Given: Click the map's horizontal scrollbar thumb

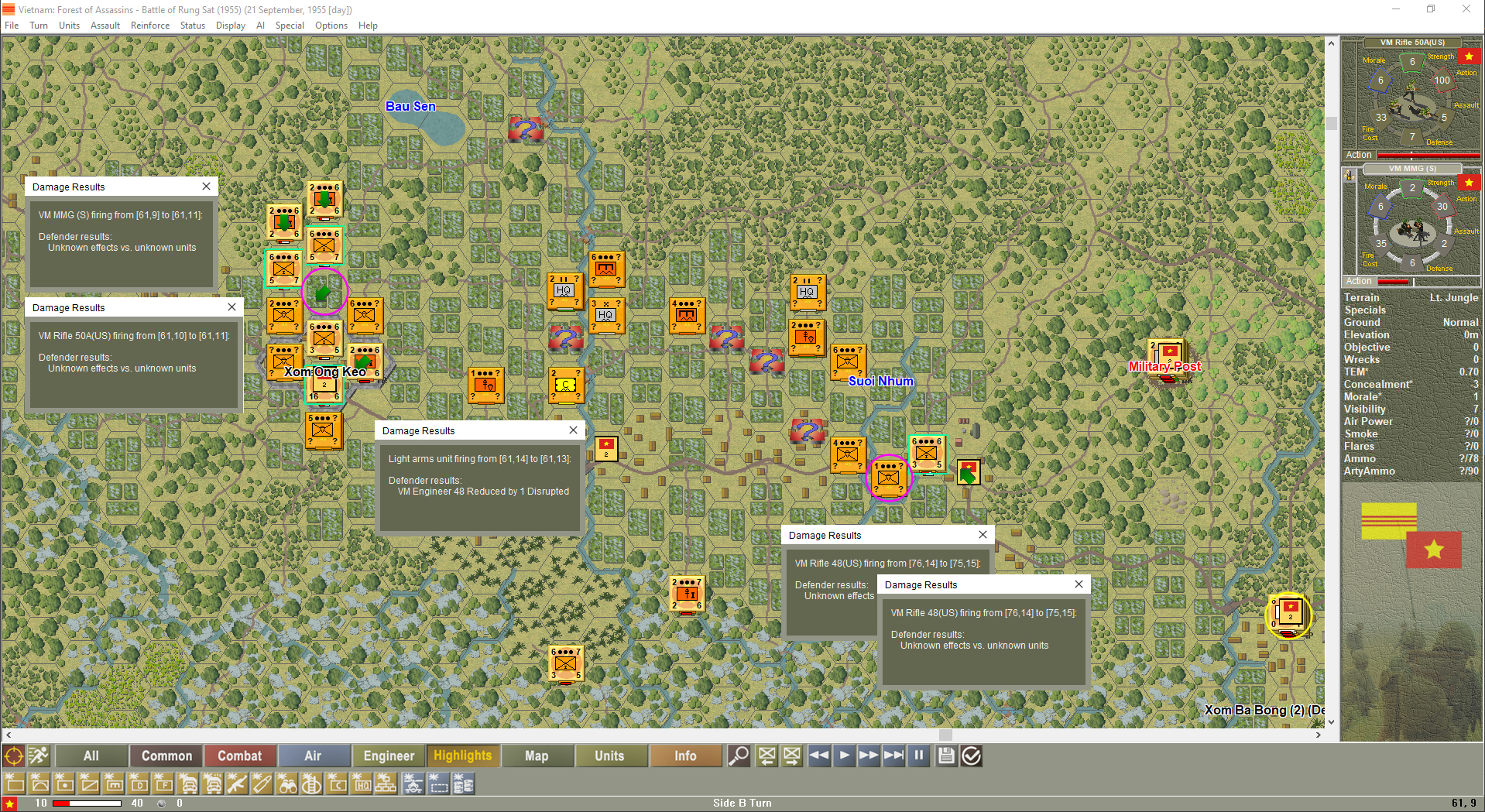Looking at the screenshot, I should pos(945,735).
